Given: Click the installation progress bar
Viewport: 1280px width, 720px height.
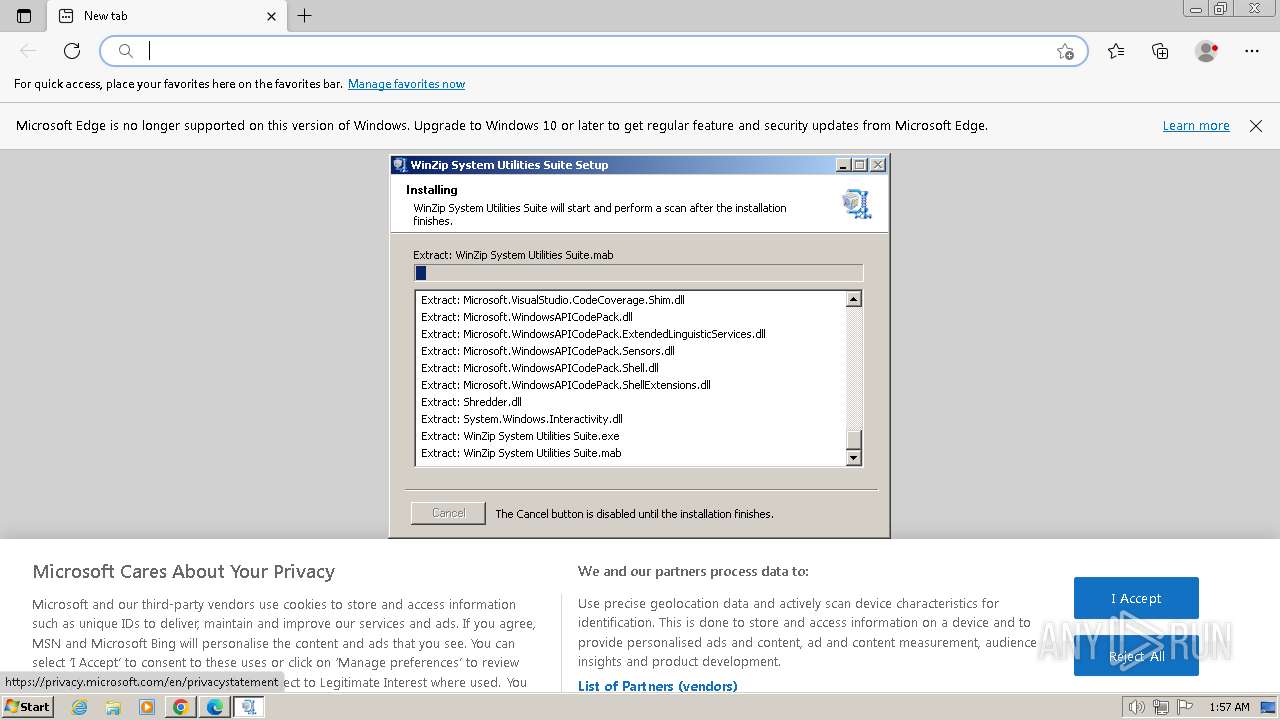Looking at the screenshot, I should (x=638, y=273).
